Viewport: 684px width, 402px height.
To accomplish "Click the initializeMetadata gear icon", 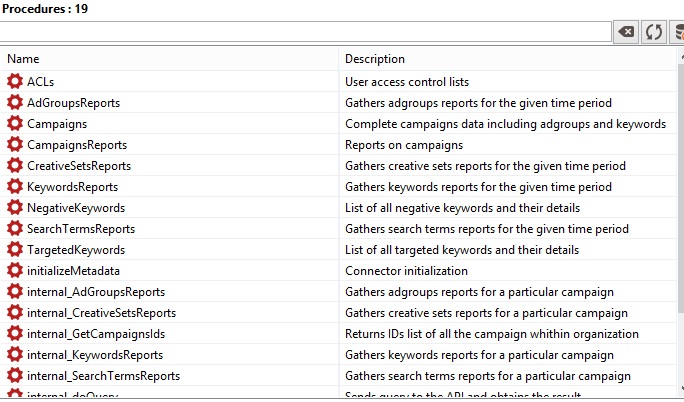I will [14, 271].
